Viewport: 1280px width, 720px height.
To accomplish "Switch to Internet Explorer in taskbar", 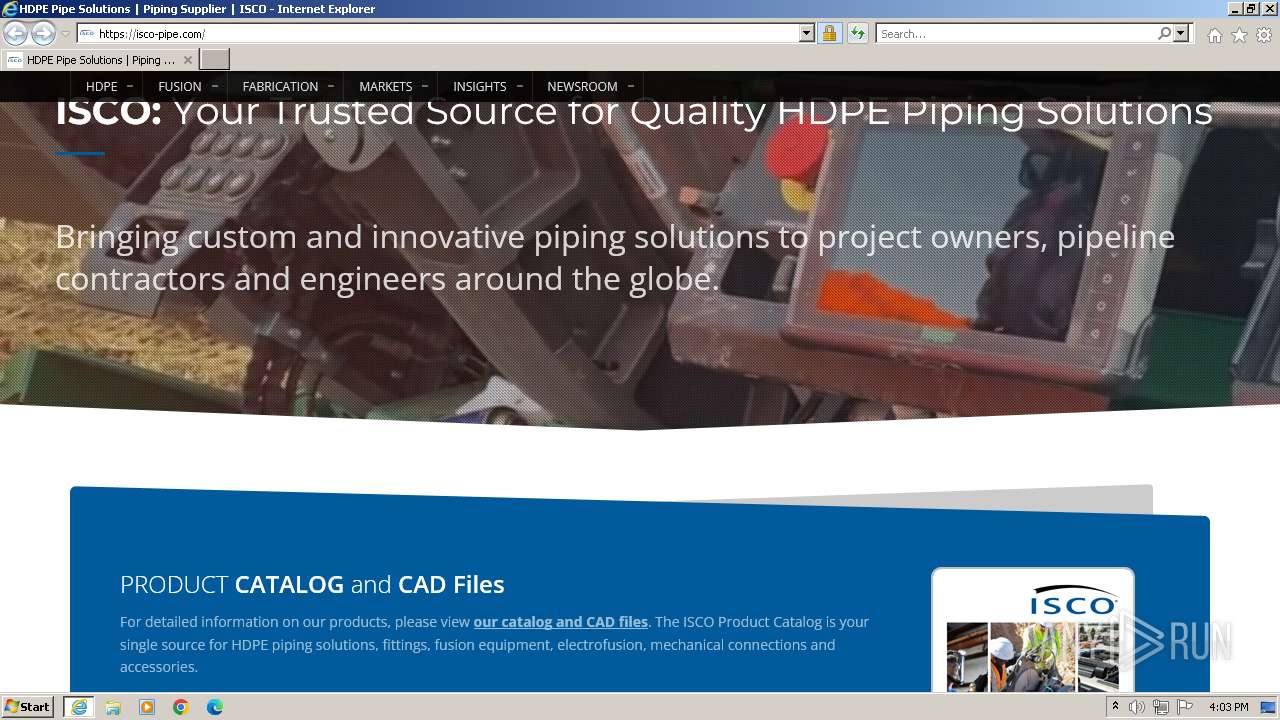I will point(79,707).
